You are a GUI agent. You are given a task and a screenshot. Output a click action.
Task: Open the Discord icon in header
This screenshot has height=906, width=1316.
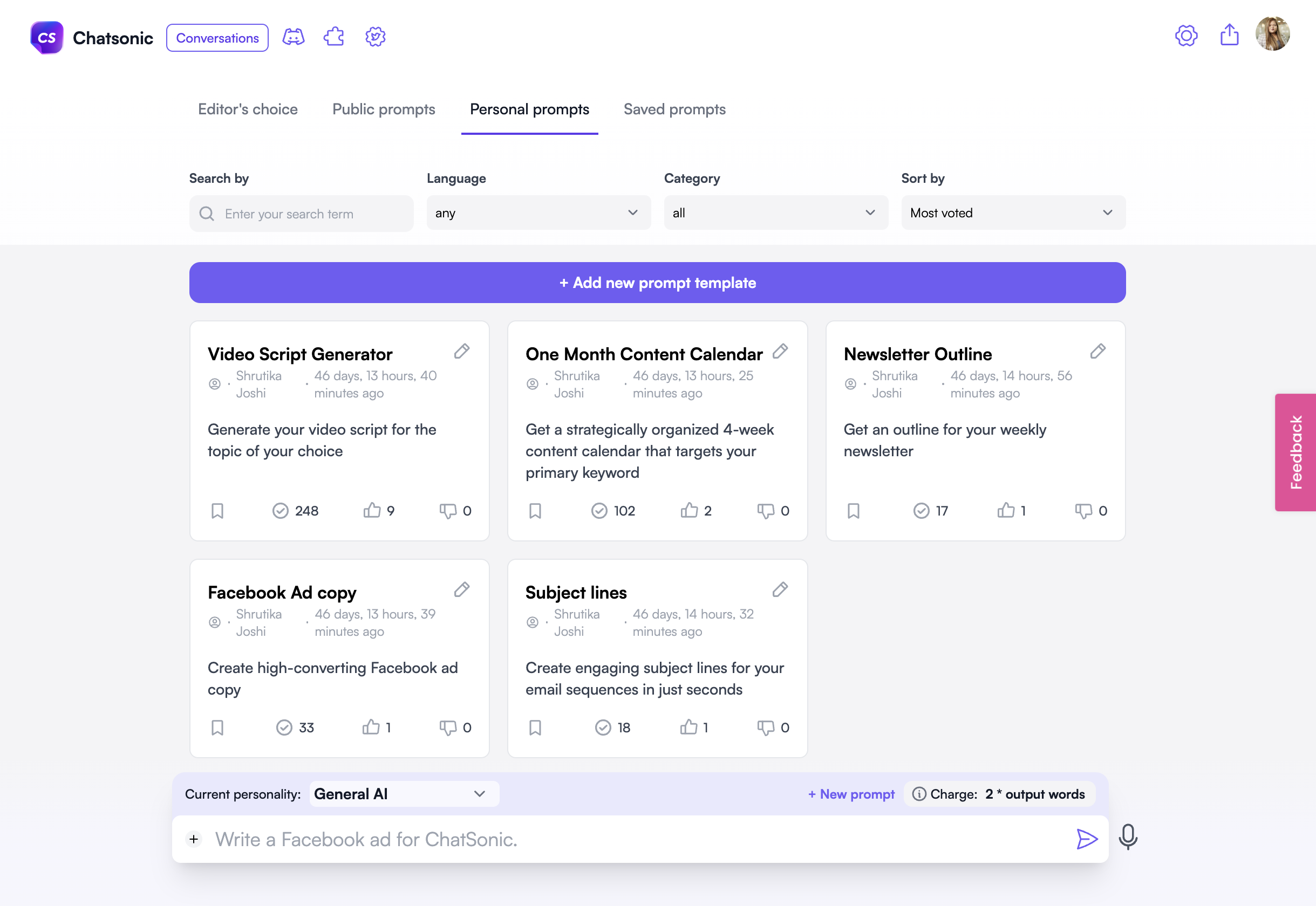point(293,37)
